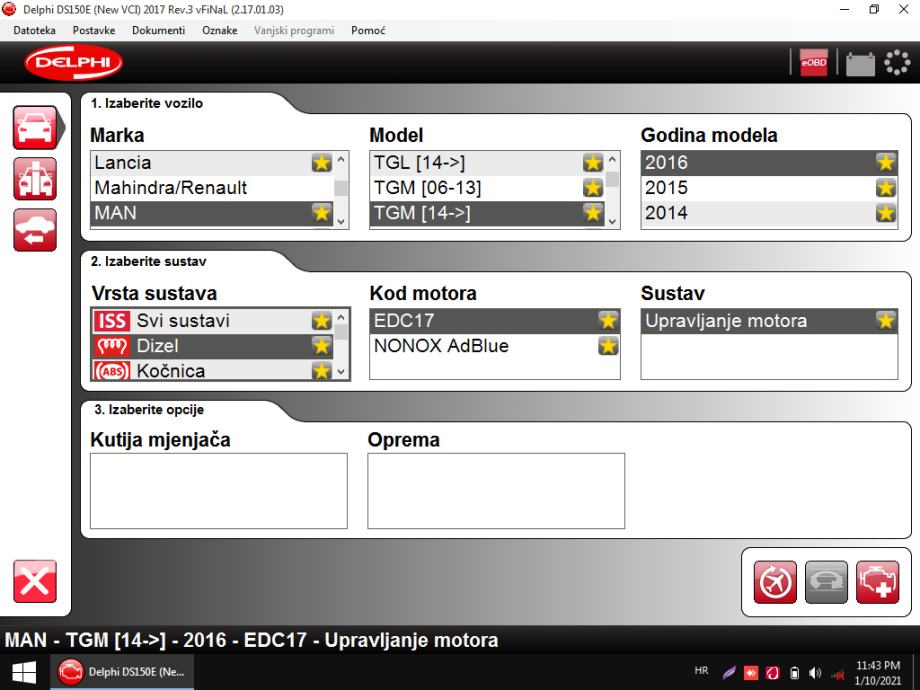This screenshot has height=690, width=920.
Task: Click the HR language indicator
Action: pos(701,671)
